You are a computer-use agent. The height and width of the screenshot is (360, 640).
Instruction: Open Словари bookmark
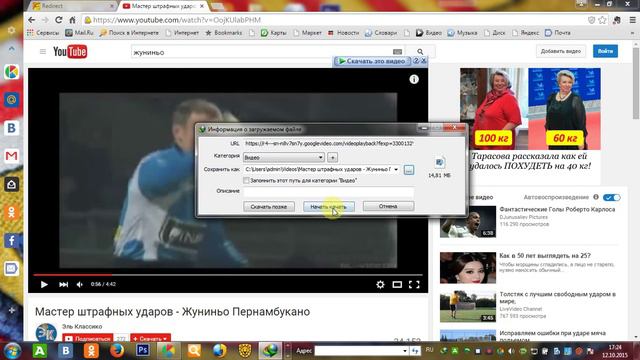381,33
